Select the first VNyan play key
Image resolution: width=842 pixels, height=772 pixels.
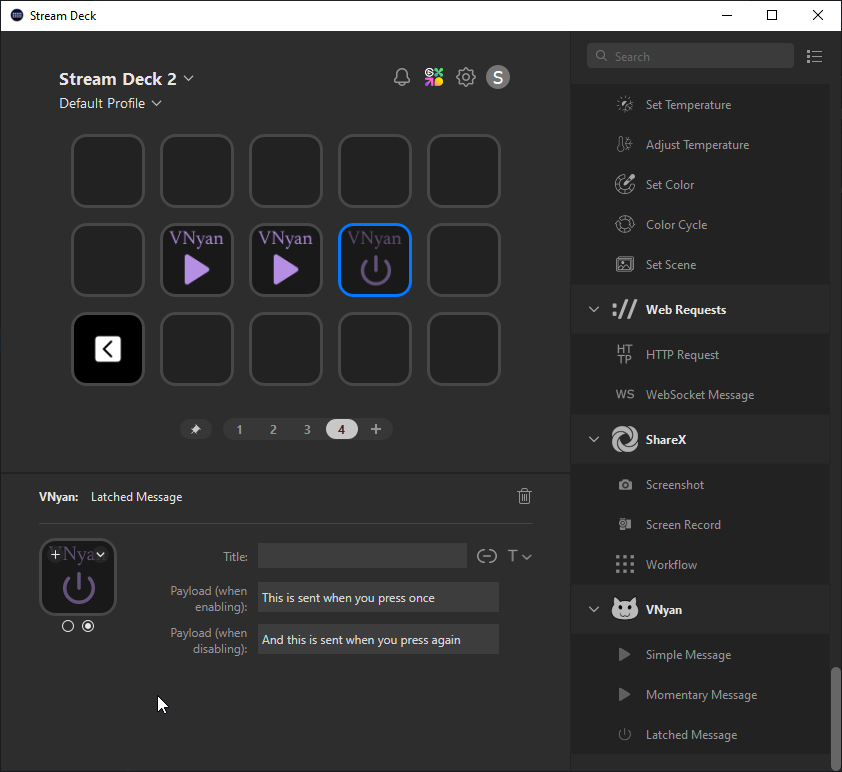click(x=197, y=260)
